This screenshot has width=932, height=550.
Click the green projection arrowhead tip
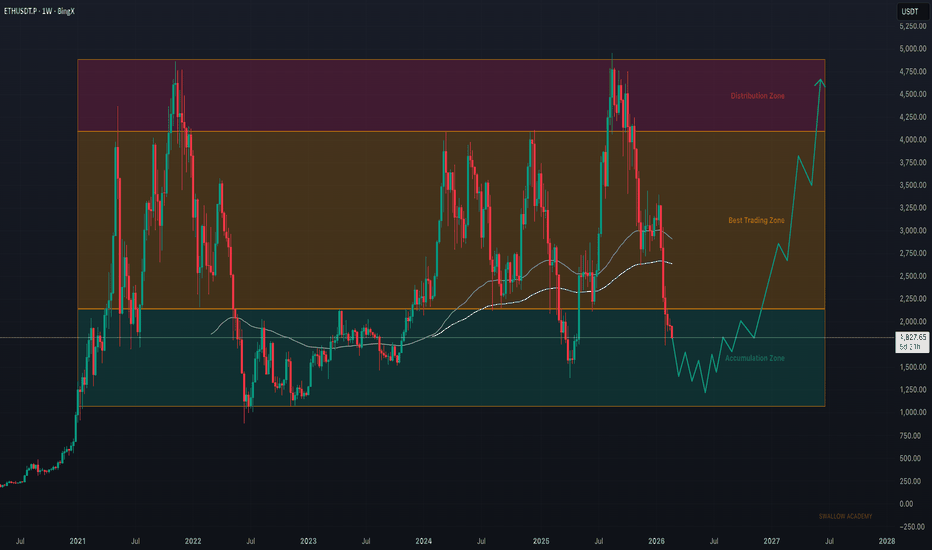pos(820,80)
